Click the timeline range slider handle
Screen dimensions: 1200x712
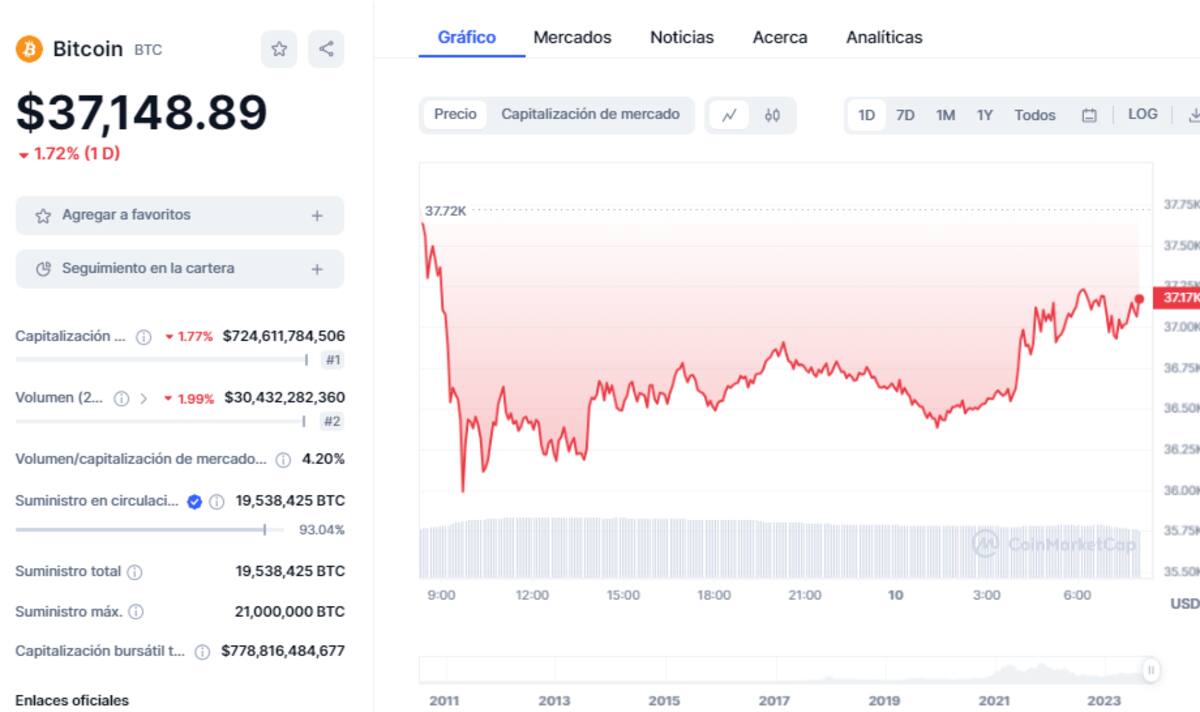(1151, 670)
